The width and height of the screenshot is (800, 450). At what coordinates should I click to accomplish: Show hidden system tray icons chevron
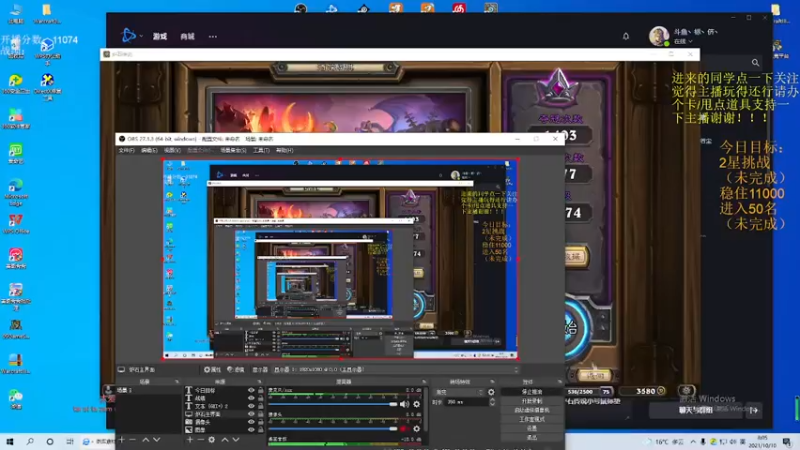[693, 441]
